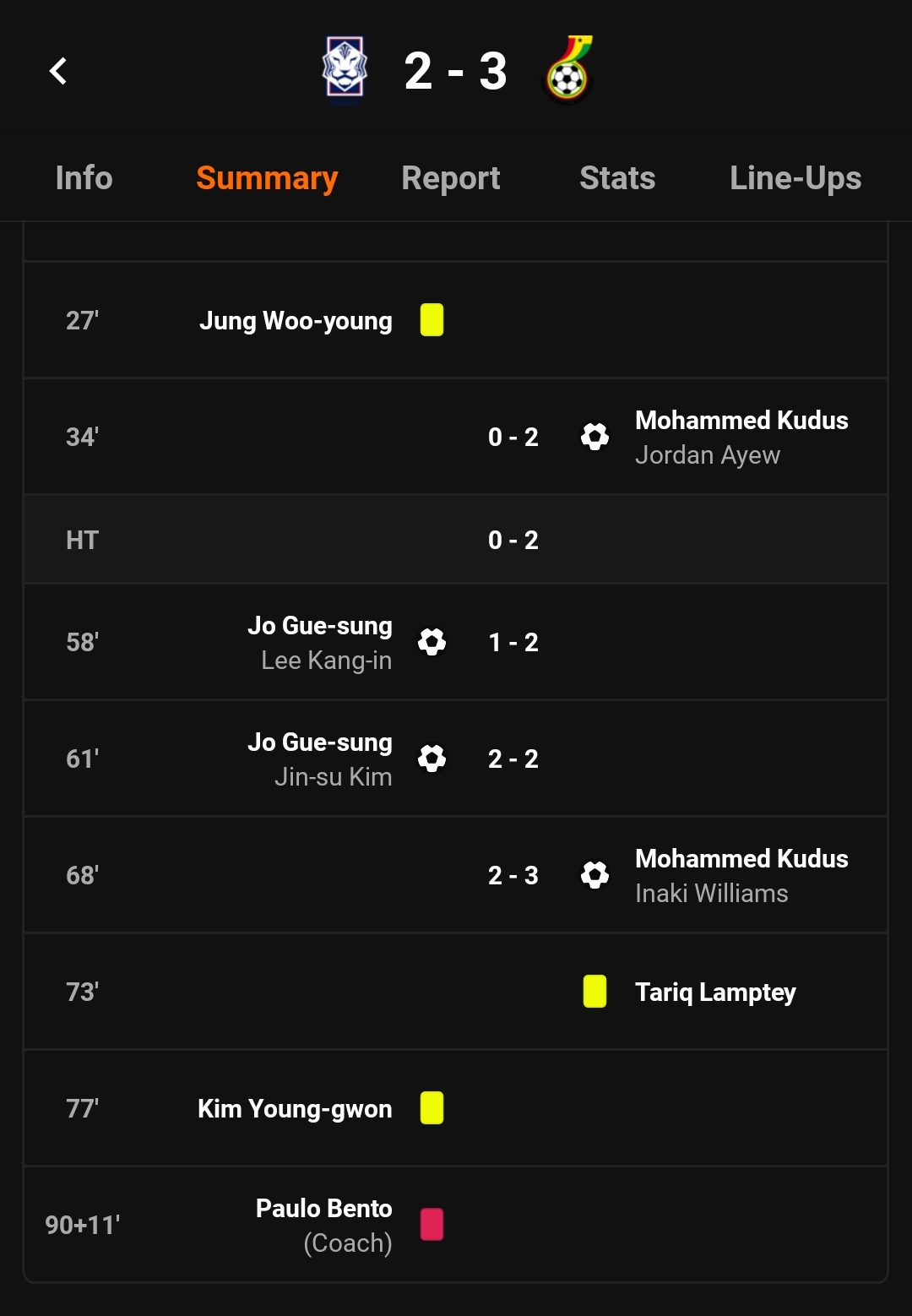Tap goal ball icon at 58'
The width and height of the screenshot is (912, 1316).
(432, 642)
